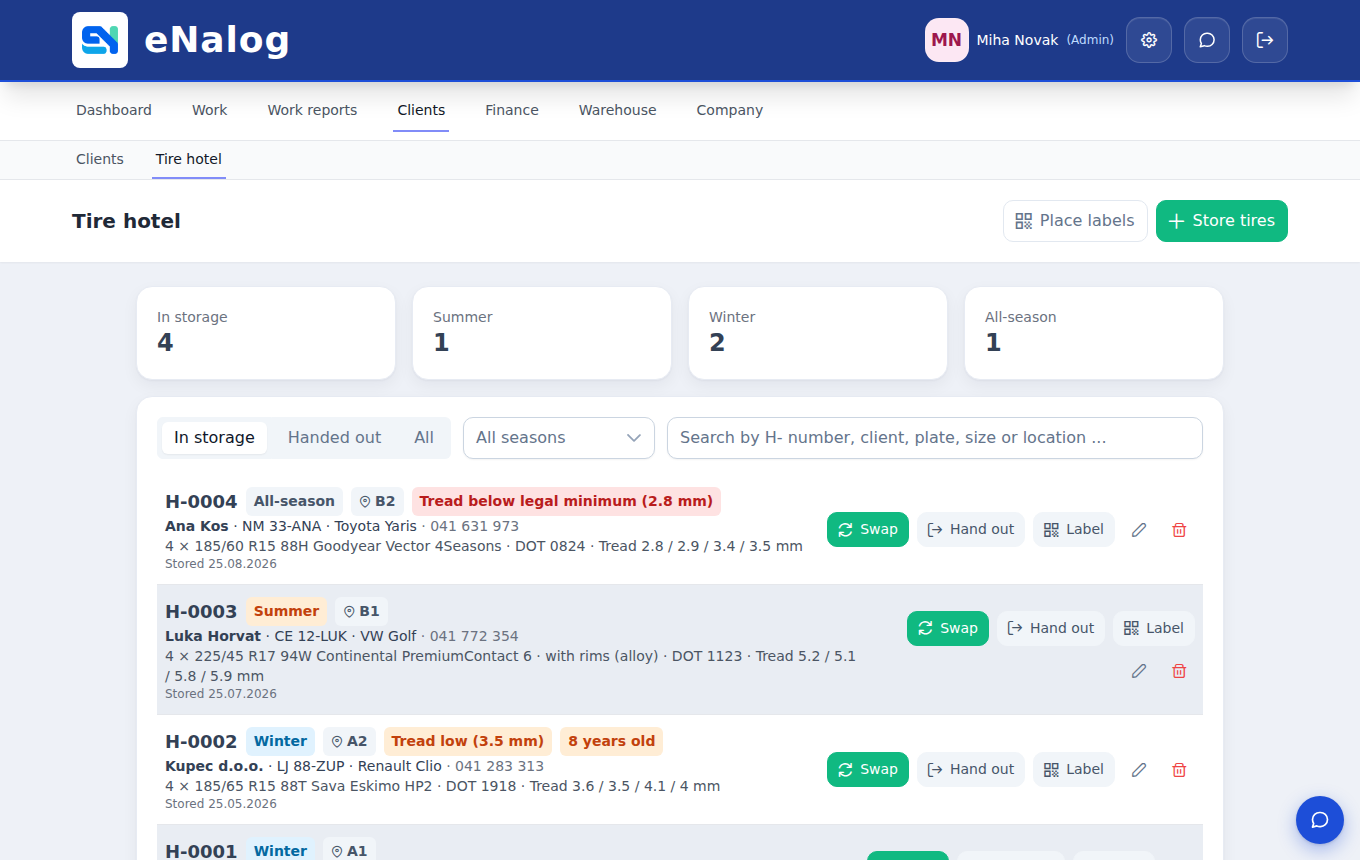Print Label for H-0002
The width and height of the screenshot is (1360, 860).
(x=1074, y=769)
